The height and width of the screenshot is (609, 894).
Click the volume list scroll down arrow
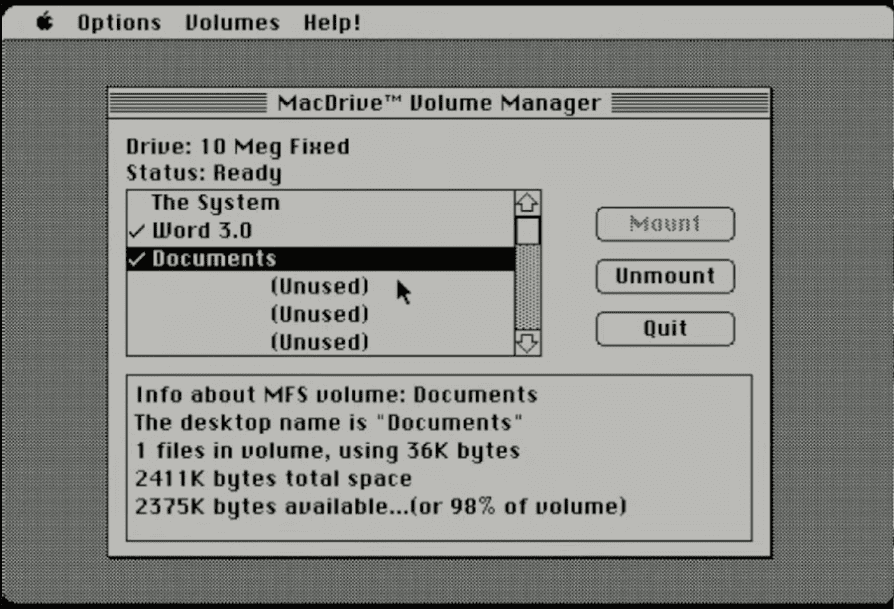[527, 343]
